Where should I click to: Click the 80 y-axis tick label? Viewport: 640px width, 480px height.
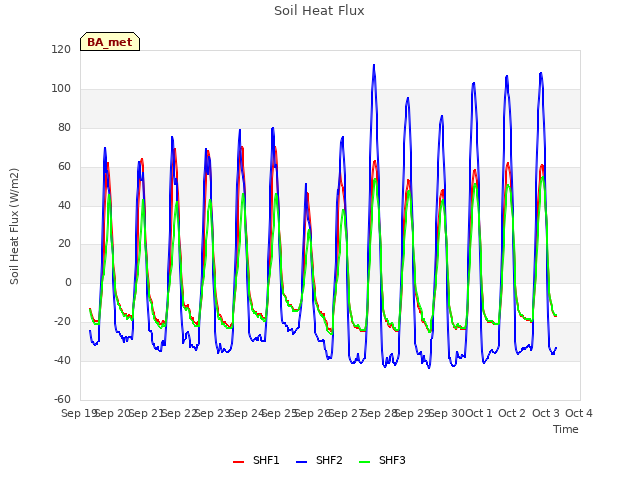tap(64, 127)
